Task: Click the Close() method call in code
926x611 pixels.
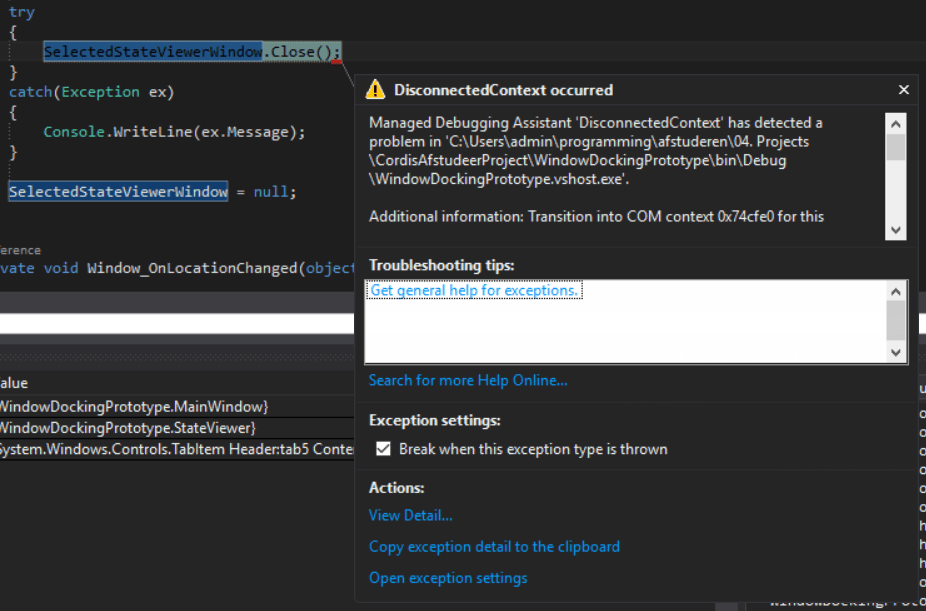Action: click(301, 52)
